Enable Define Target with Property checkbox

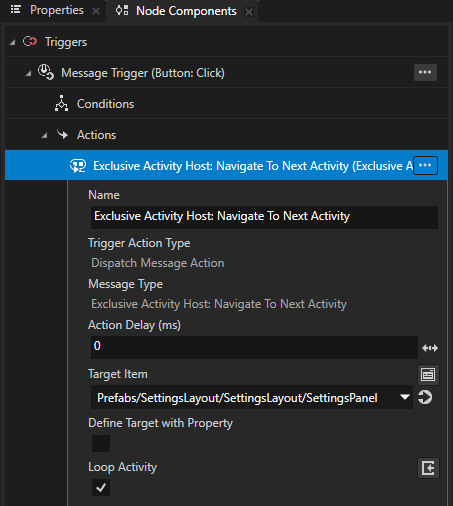(x=101, y=443)
